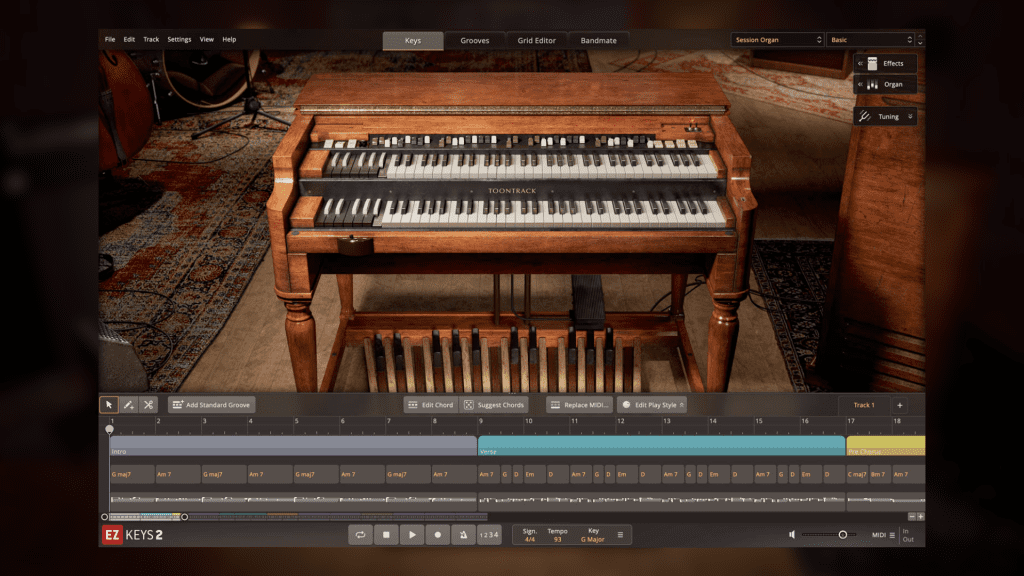Click the stop playback button
The height and width of the screenshot is (576, 1024).
[386, 535]
